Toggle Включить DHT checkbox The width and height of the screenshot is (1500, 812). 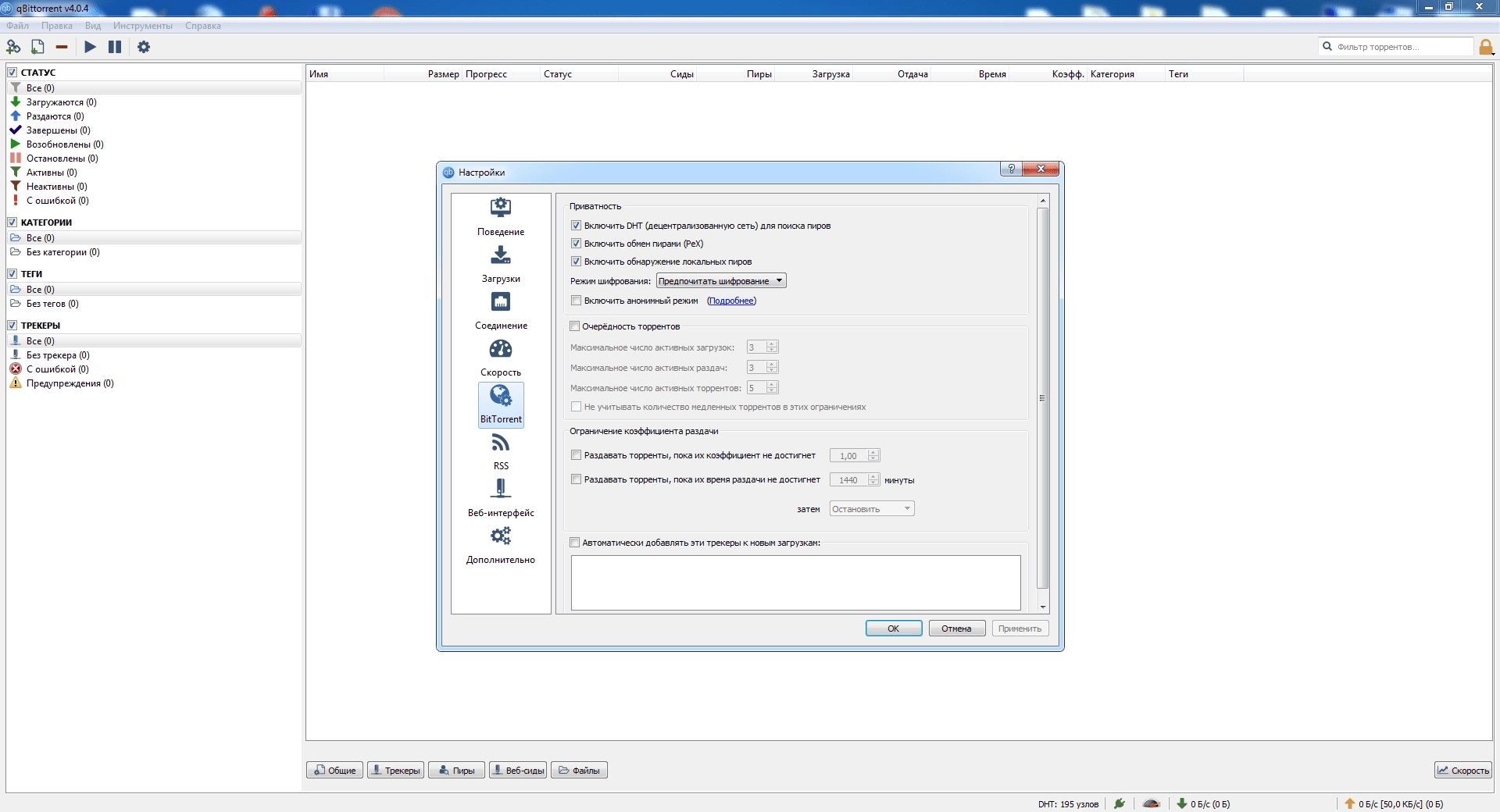tap(576, 226)
